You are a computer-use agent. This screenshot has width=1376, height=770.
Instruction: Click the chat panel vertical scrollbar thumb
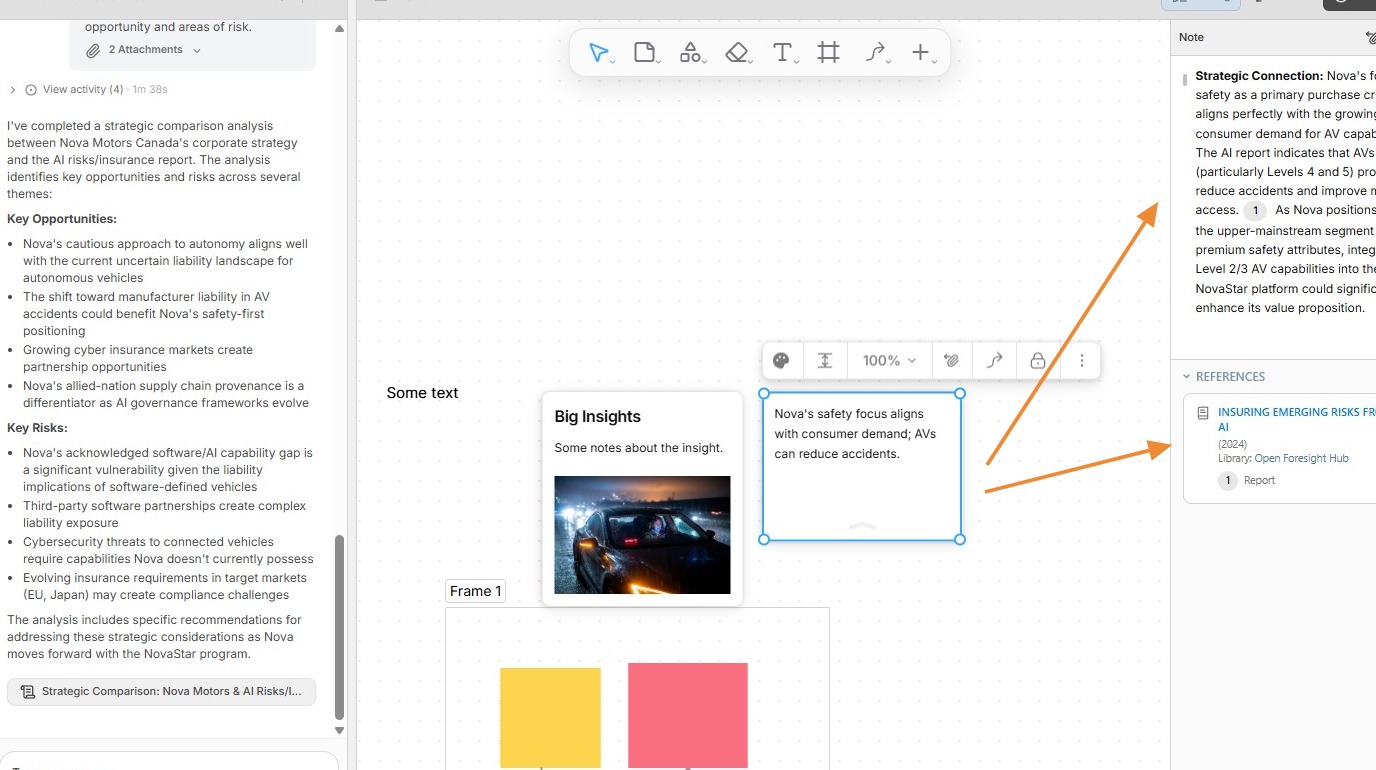tap(339, 627)
